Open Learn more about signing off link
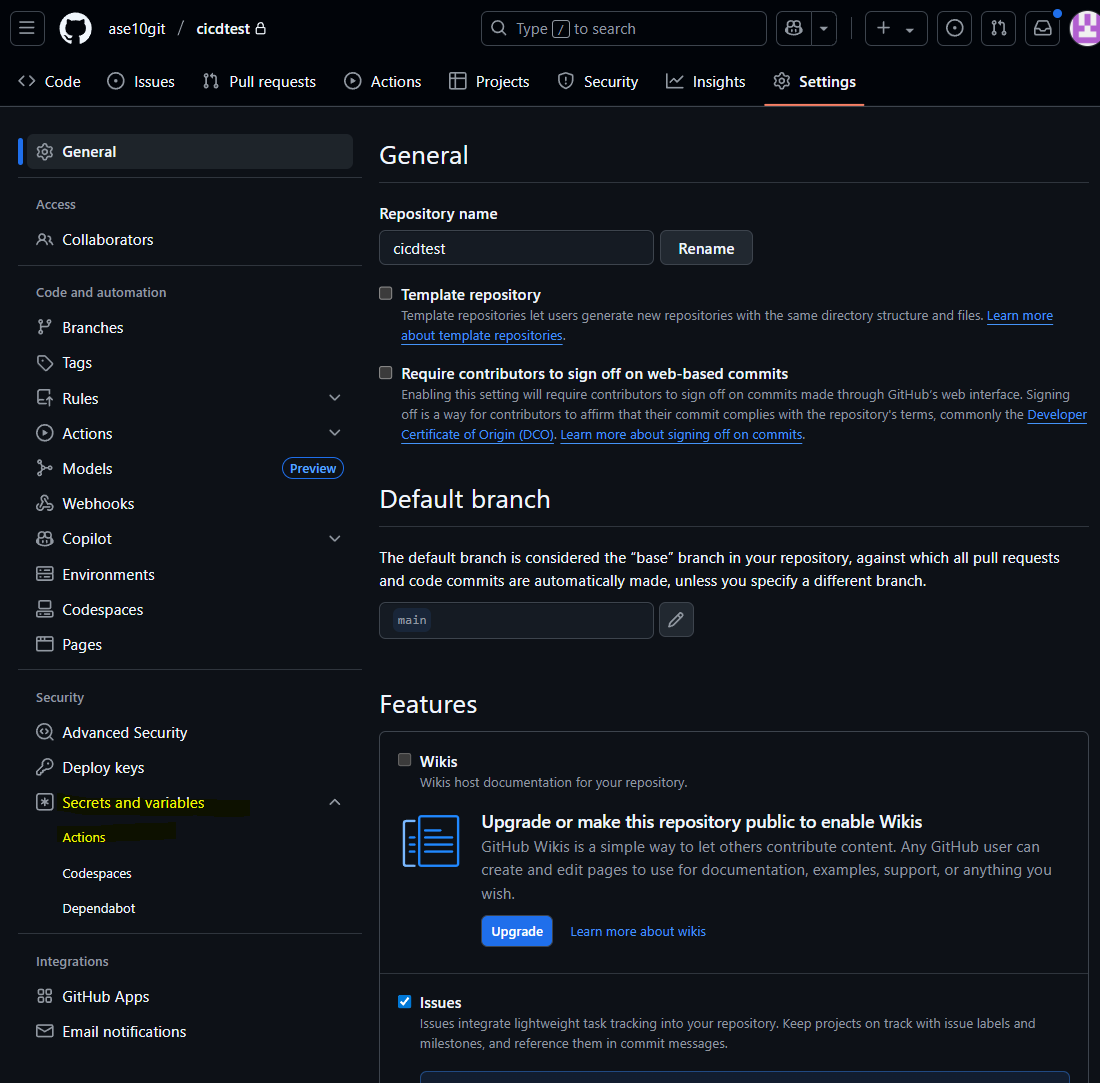This screenshot has width=1100, height=1083. [681, 434]
